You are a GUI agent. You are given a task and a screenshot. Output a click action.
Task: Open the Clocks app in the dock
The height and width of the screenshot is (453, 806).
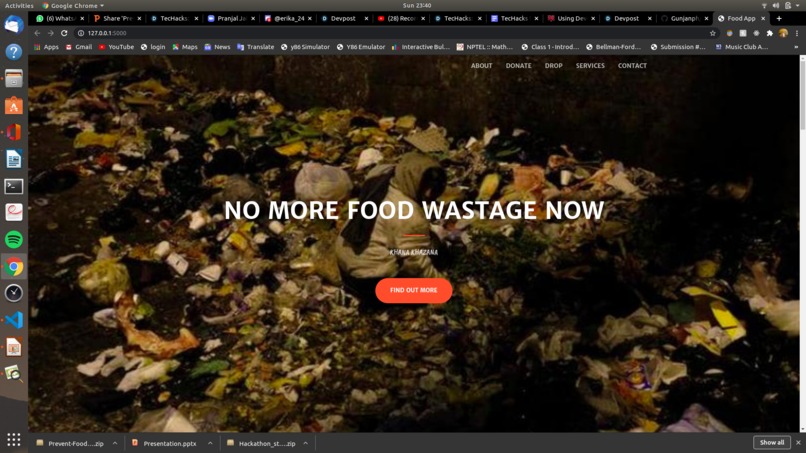point(13,293)
